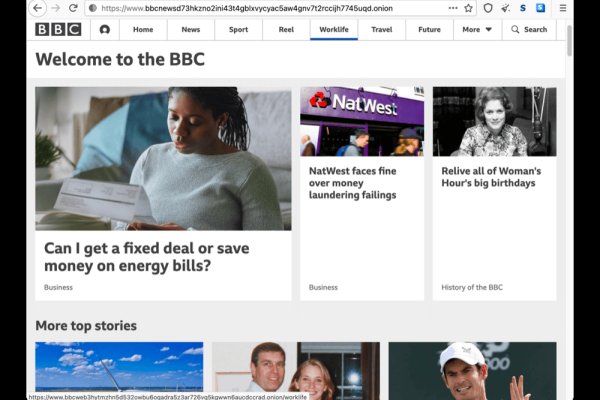This screenshot has height=400, width=600.
Task: Go to the Sport section tab
Action: click(238, 29)
